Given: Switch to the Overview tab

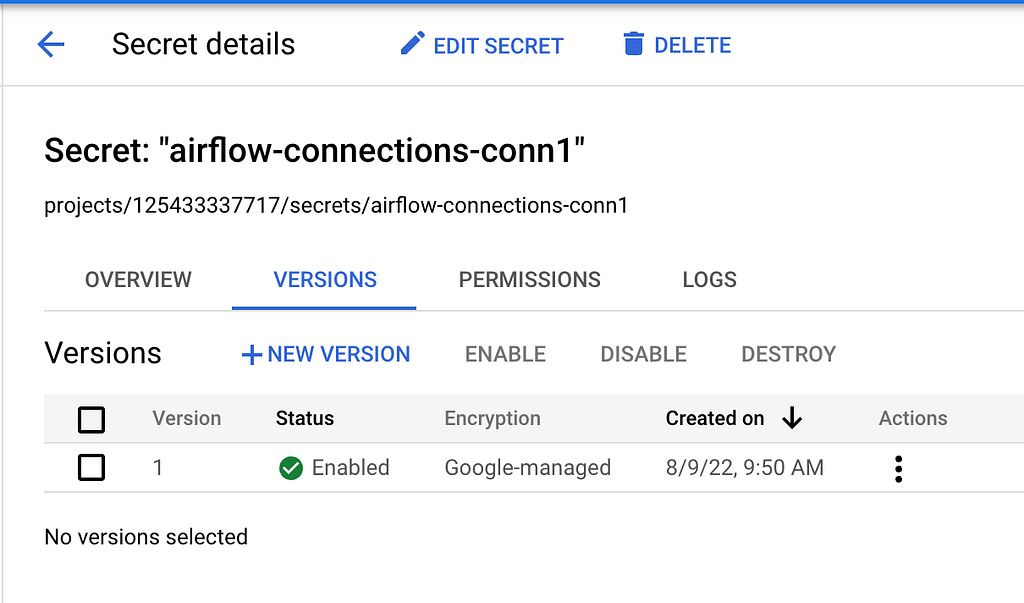Looking at the screenshot, I should coord(138,280).
